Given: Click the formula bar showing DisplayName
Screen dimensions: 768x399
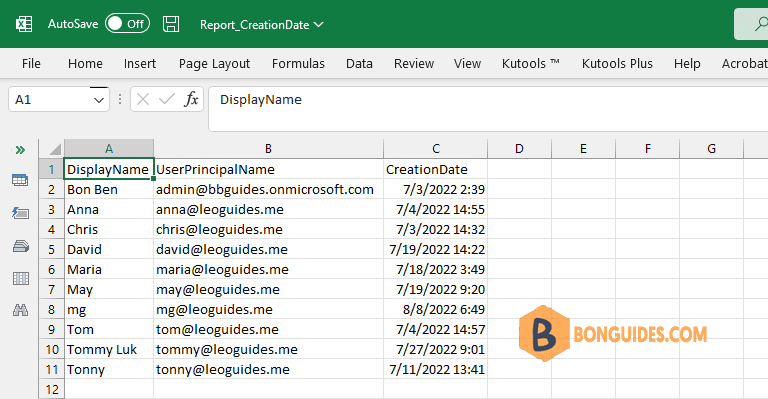Looking at the screenshot, I should pyautogui.click(x=488, y=109).
